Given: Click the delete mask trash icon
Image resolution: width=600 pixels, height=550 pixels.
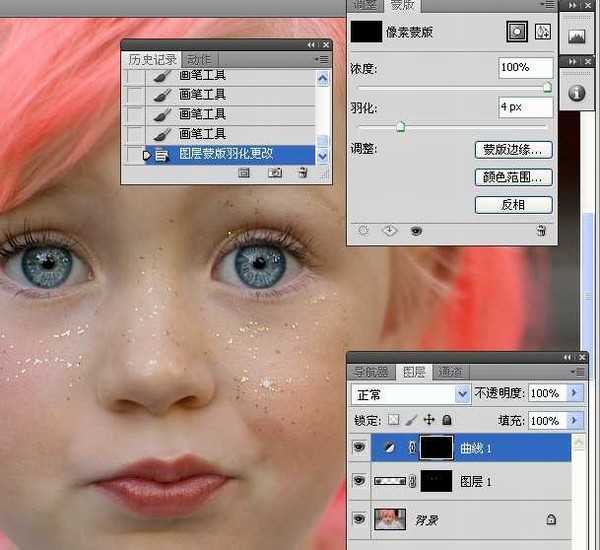Looking at the screenshot, I should pos(541,230).
